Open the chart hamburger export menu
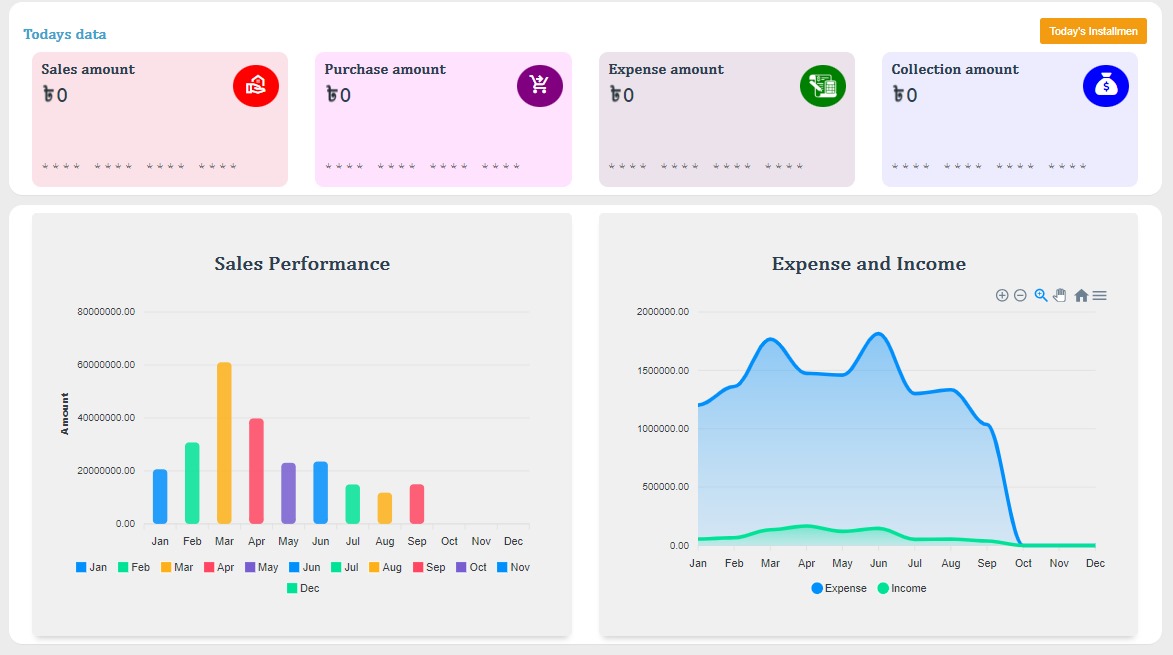 point(1100,295)
